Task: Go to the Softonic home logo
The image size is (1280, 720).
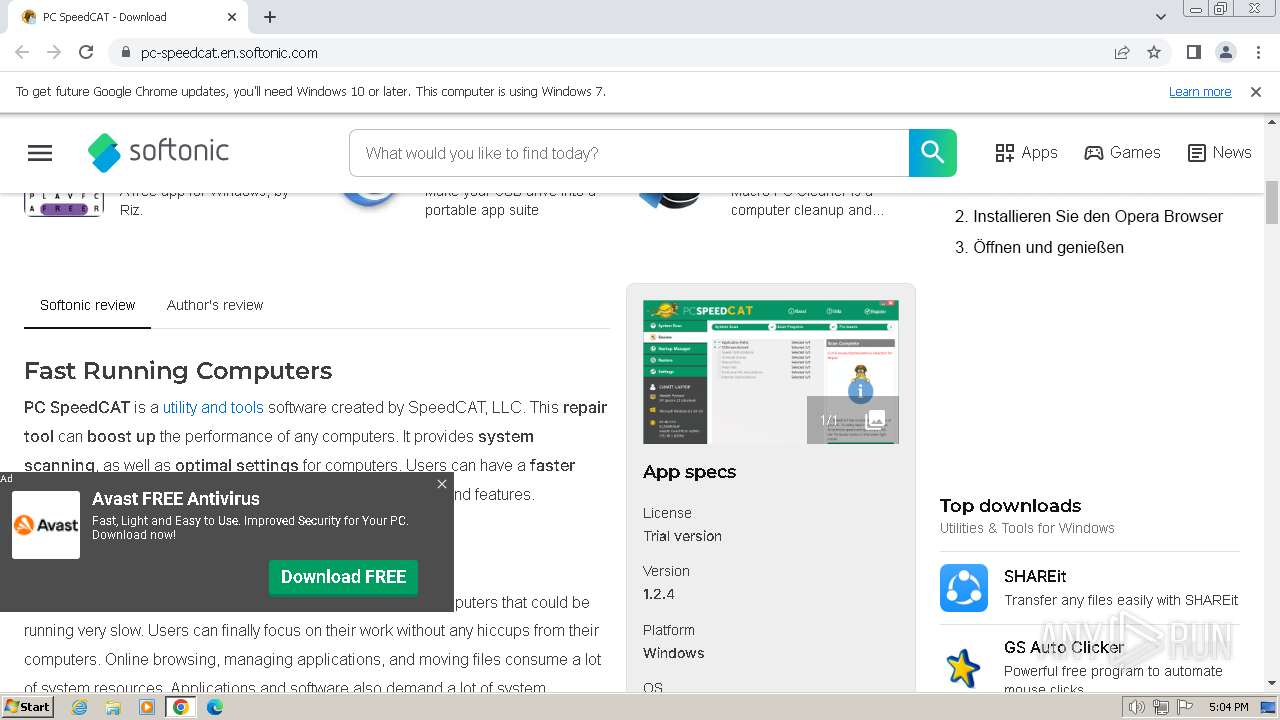Action: (158, 152)
